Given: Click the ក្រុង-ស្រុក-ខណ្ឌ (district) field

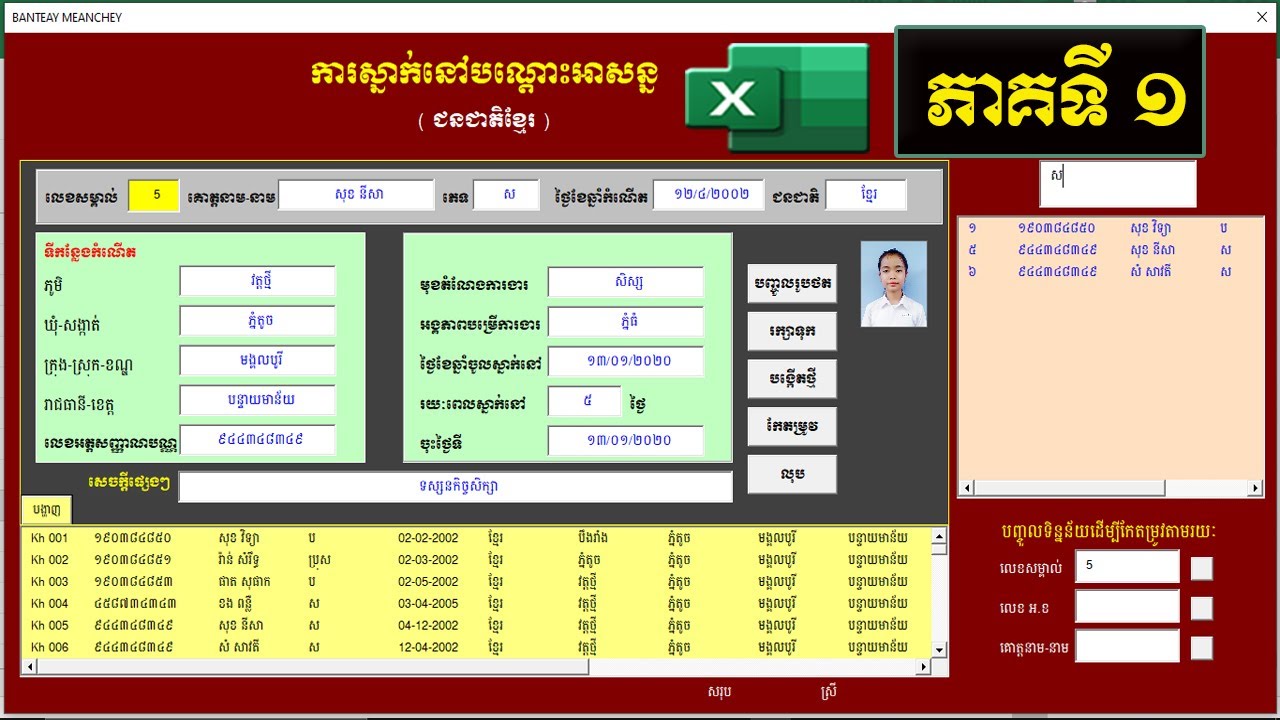Looking at the screenshot, I should click(258, 360).
